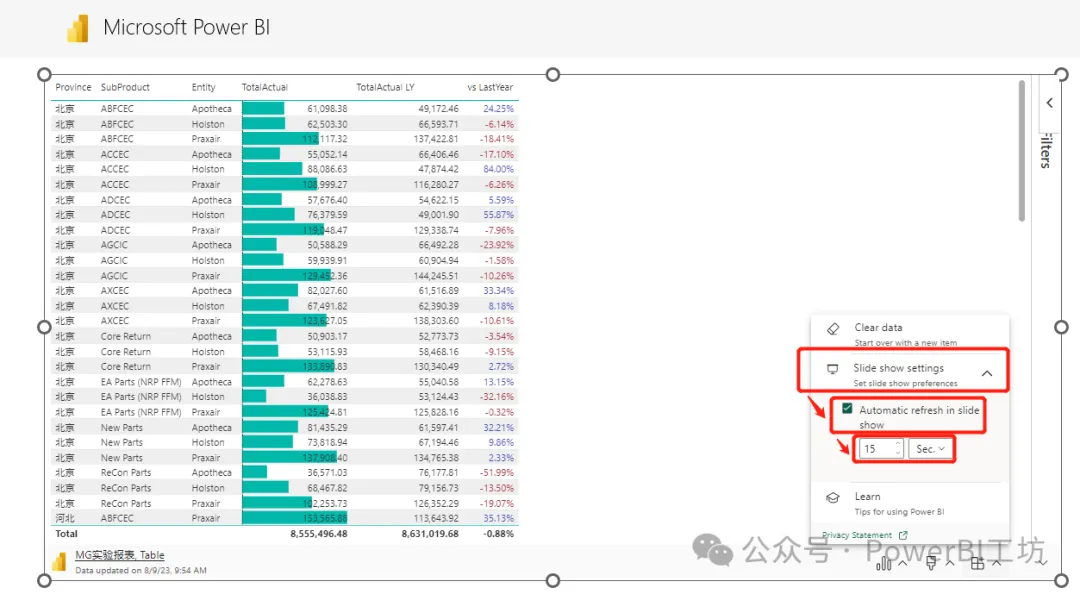1080x594 pixels.
Task: Click the 76,177.81 ReCon Parts LY value
Action: [x=438, y=473]
